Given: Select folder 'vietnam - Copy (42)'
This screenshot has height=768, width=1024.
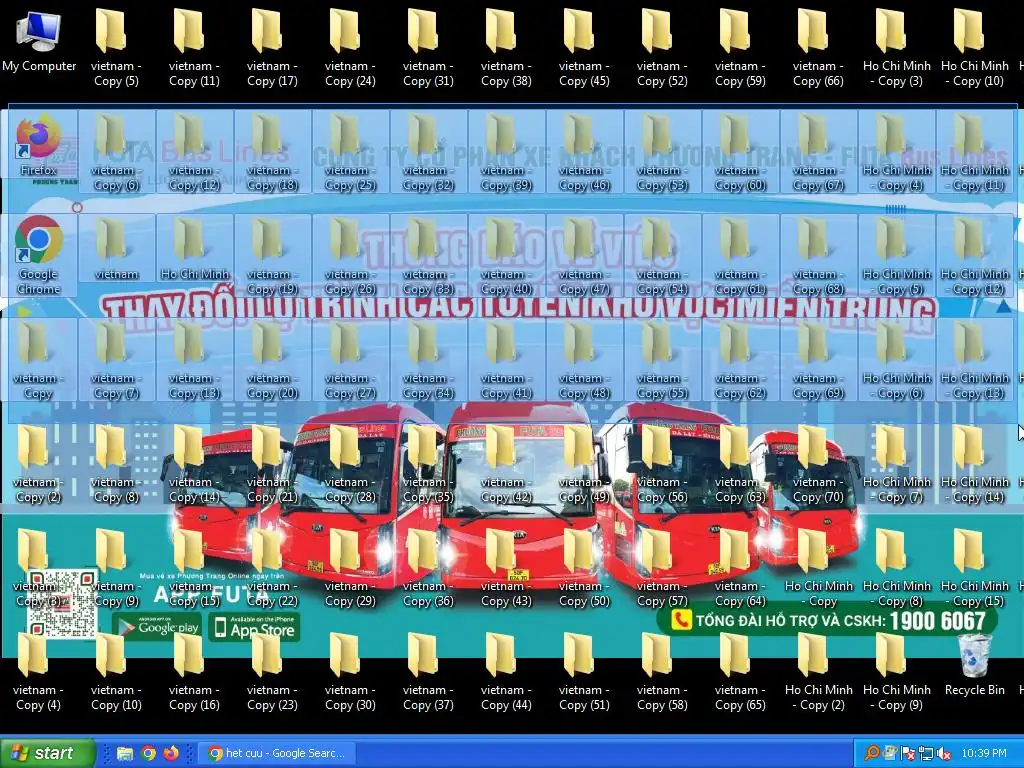Looking at the screenshot, I should [506, 464].
